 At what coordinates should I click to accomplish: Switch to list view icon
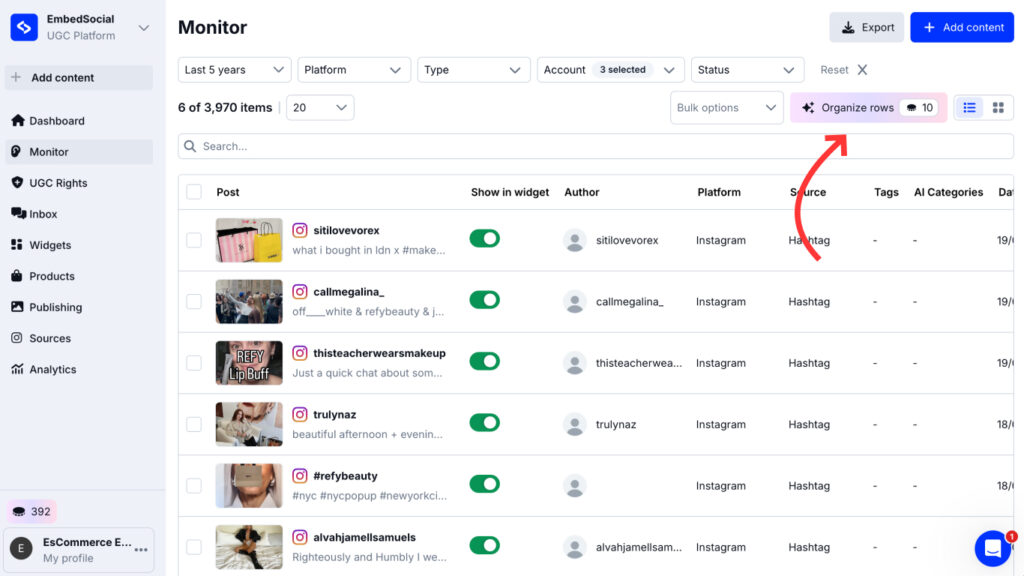[x=969, y=108]
